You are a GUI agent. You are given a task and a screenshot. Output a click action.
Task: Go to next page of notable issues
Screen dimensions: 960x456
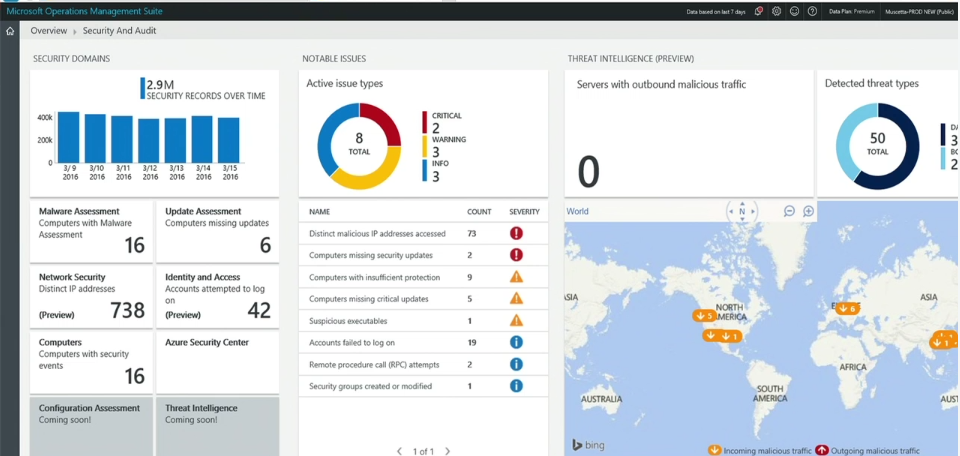pos(447,451)
